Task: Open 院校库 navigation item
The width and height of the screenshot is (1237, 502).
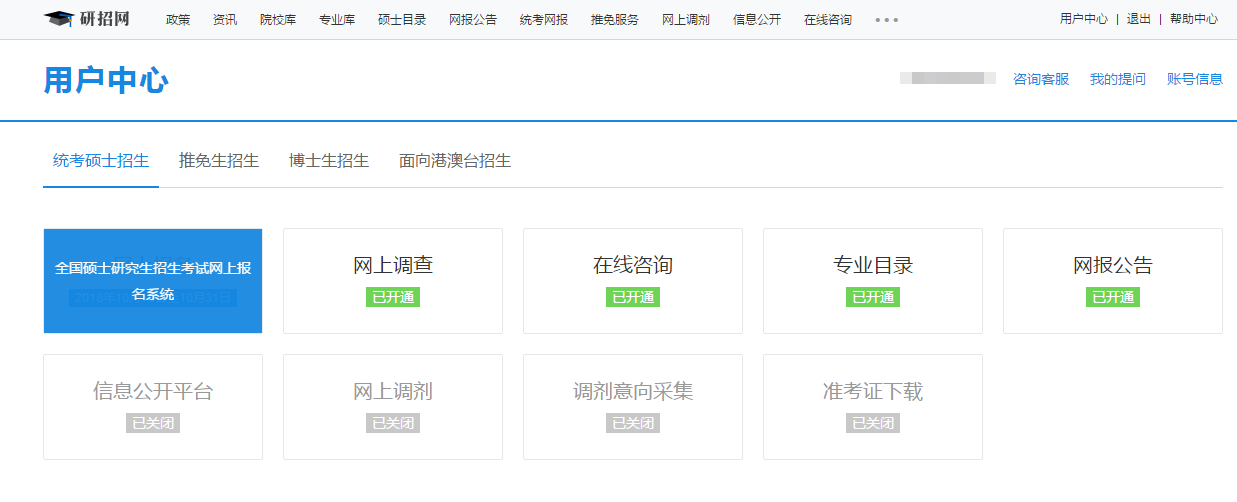Action: click(x=277, y=20)
